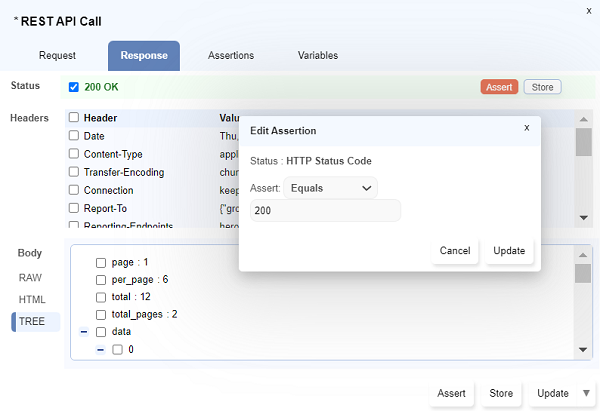The height and width of the screenshot is (411, 600).
Task: Uncheck the 200 OK status checkbox
Action: pyautogui.click(x=74, y=87)
